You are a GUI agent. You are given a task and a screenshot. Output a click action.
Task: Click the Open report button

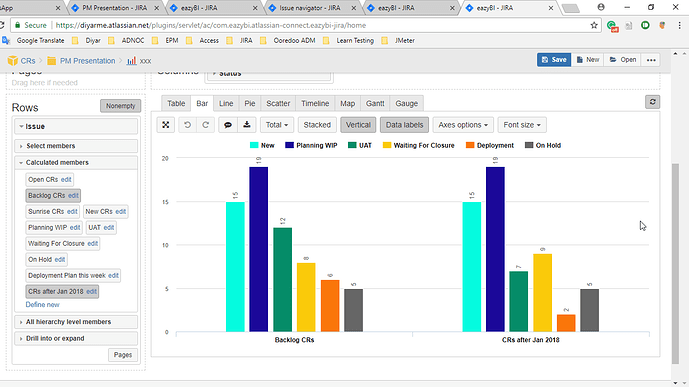623,60
